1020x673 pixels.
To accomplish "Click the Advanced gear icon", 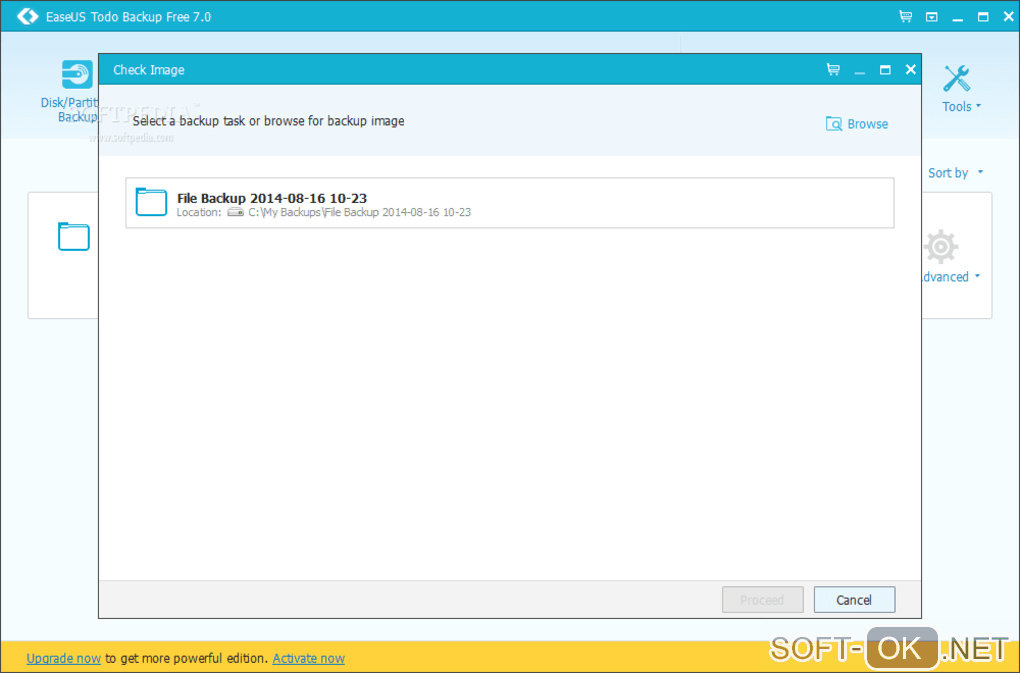I will pyautogui.click(x=941, y=246).
